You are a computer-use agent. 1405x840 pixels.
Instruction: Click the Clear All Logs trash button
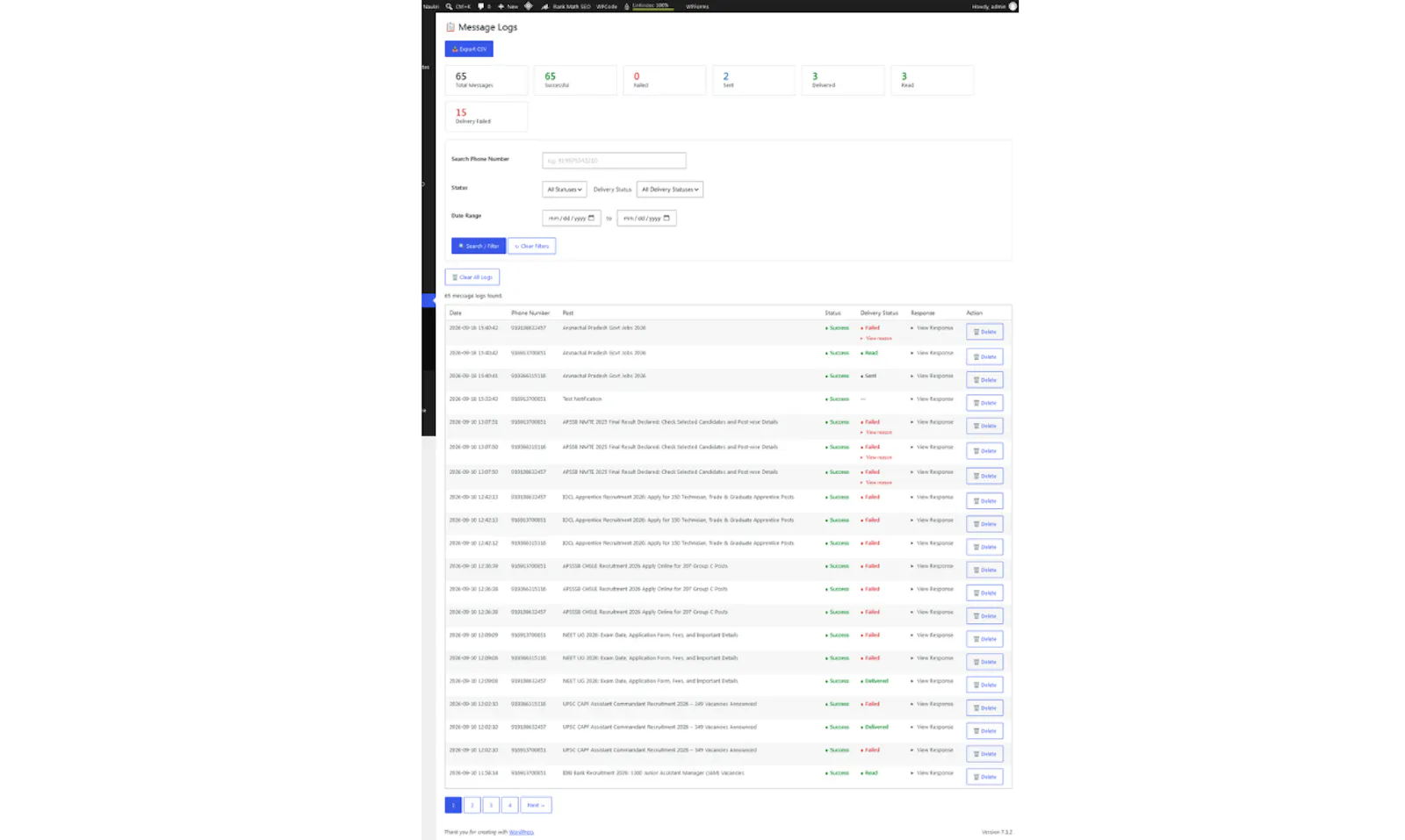coord(472,277)
